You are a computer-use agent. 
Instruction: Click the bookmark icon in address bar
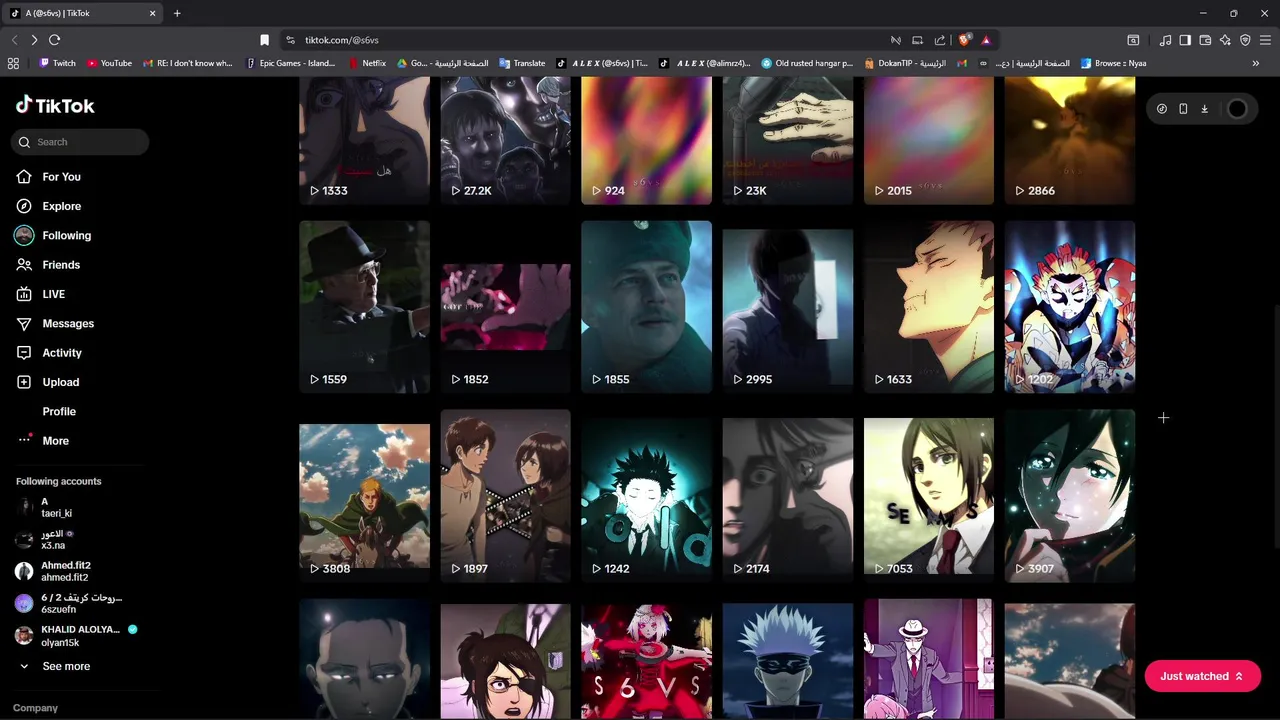[x=264, y=40]
